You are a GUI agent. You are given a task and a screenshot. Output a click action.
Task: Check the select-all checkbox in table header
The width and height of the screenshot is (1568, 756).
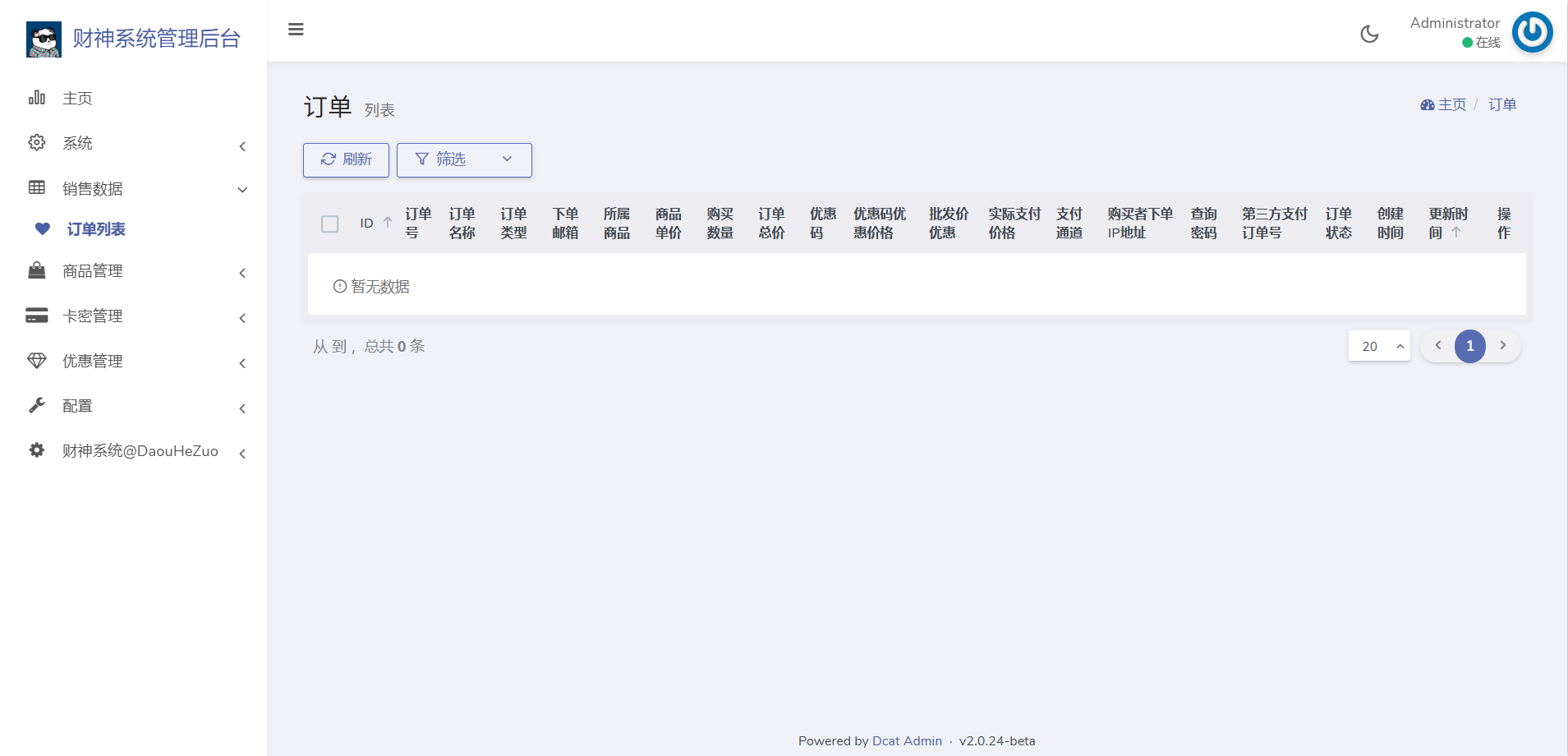click(329, 224)
